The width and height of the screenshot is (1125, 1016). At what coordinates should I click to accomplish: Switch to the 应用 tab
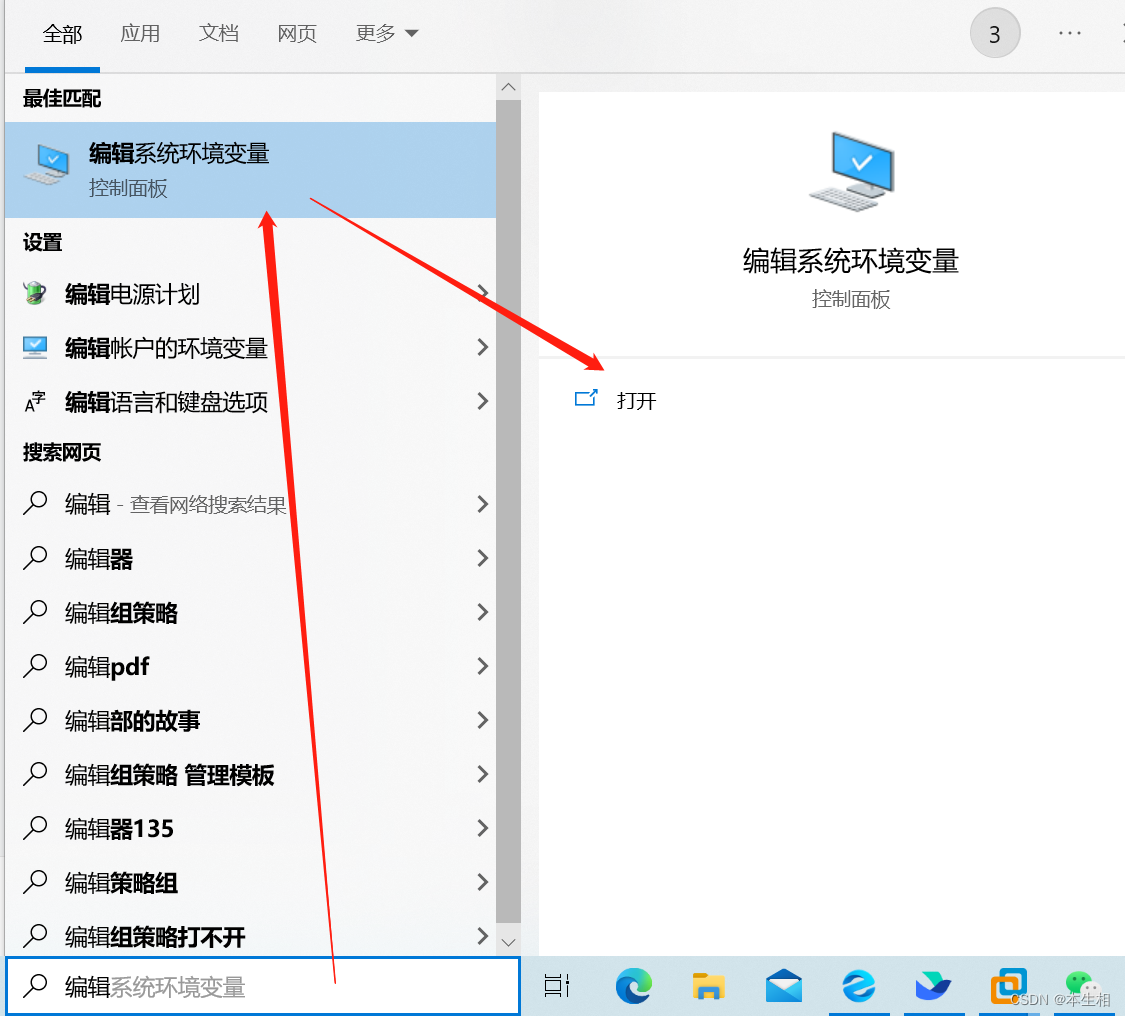pyautogui.click(x=141, y=33)
